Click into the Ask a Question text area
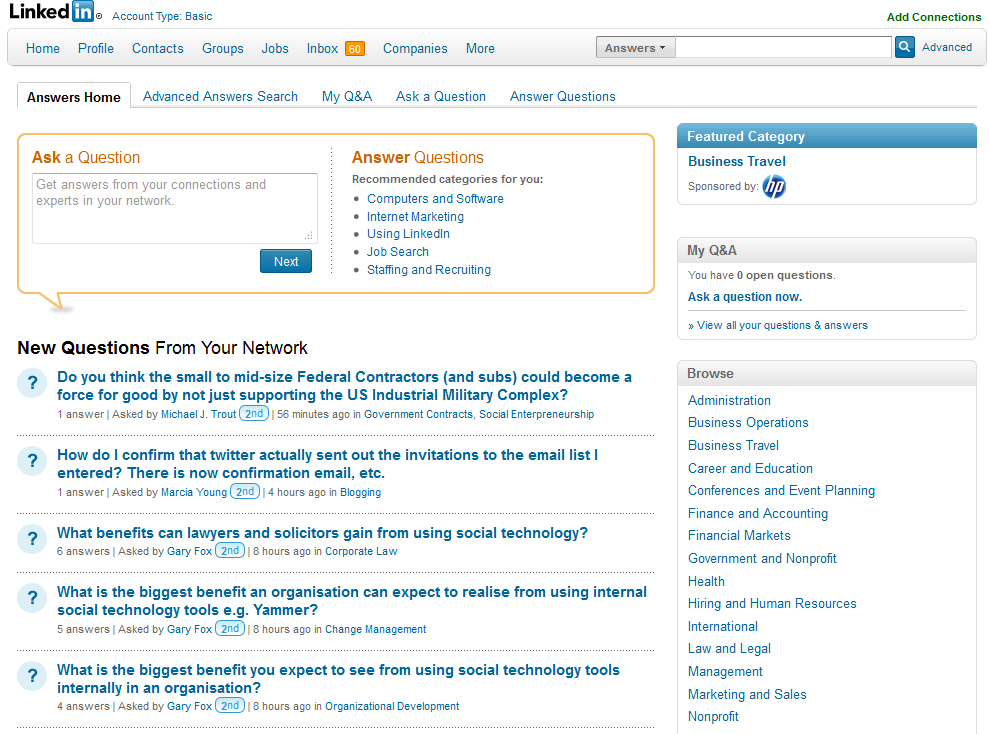This screenshot has width=989, height=734. [175, 208]
